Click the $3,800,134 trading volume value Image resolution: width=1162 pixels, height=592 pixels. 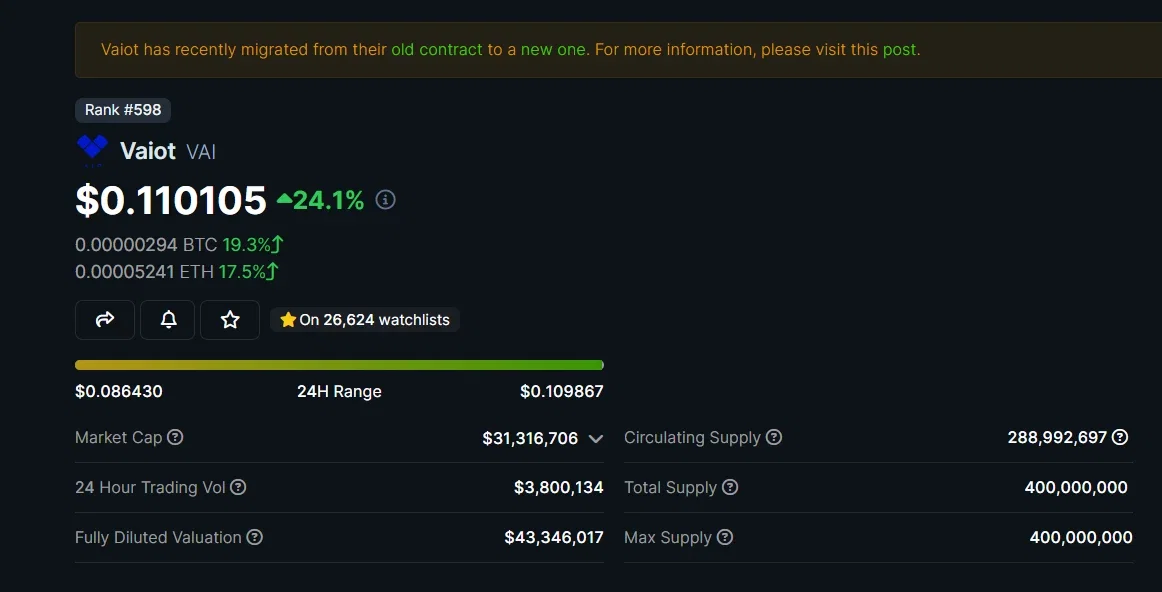click(x=559, y=488)
